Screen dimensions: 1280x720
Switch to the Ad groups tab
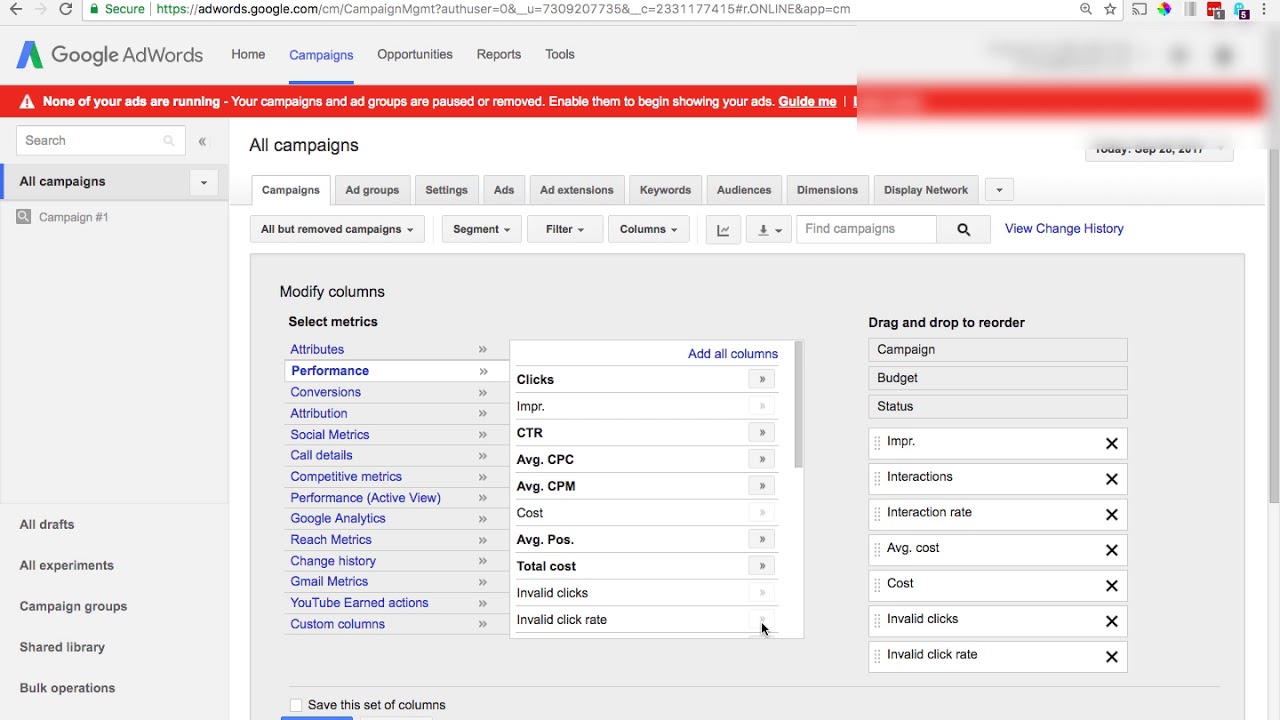[372, 190]
